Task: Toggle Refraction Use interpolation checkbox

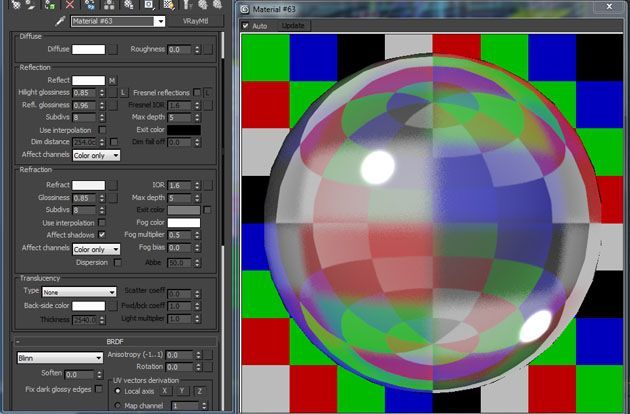Action: point(102,222)
